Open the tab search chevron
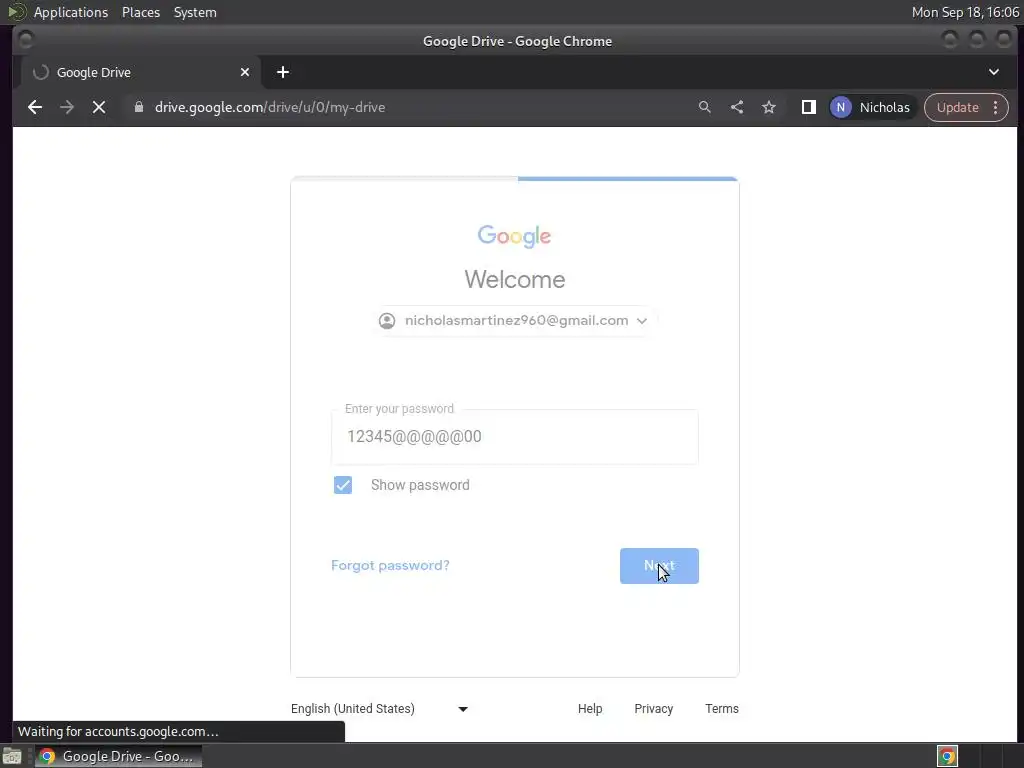1024x768 pixels. point(993,72)
